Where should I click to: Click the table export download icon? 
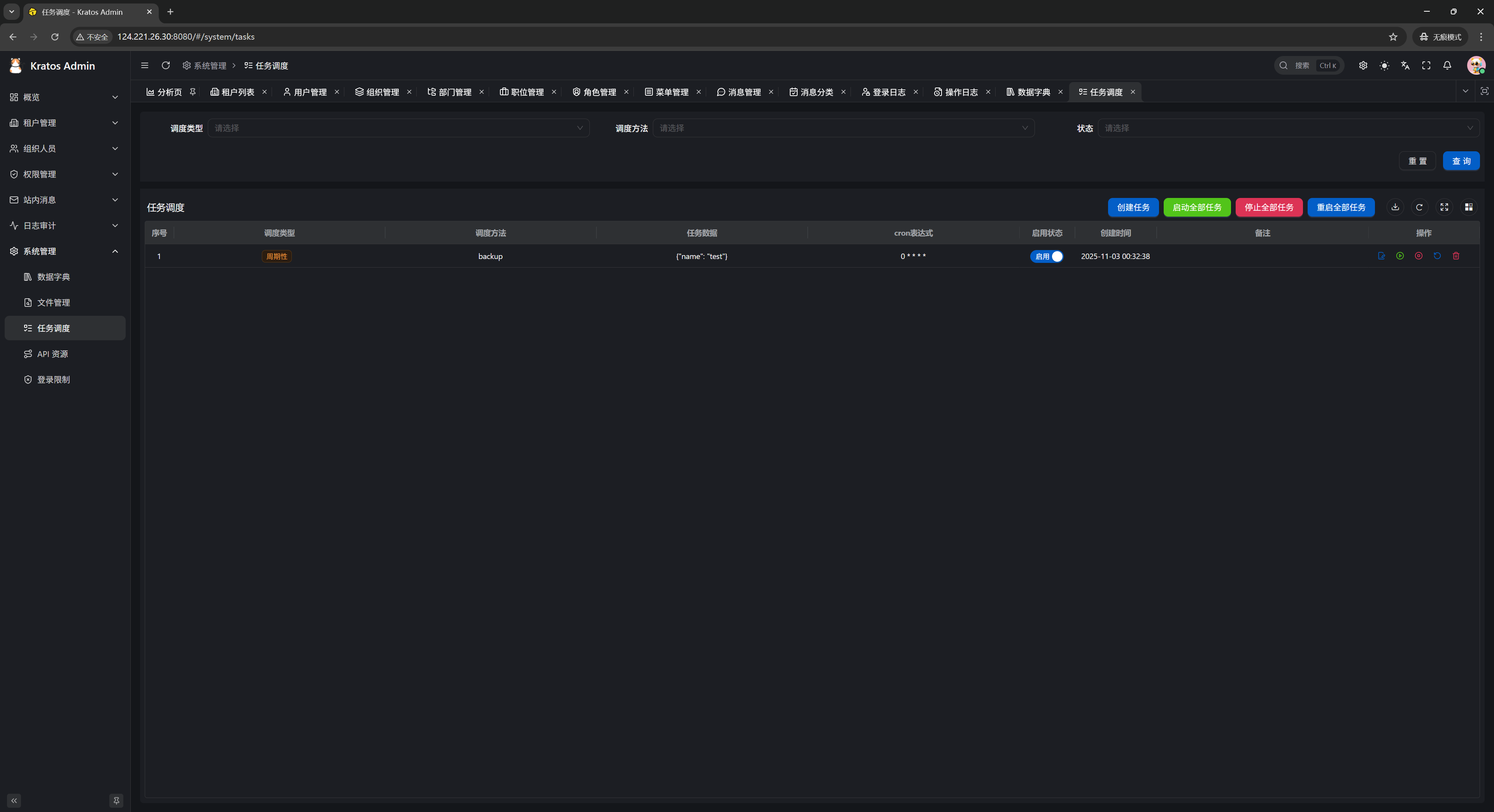[x=1395, y=207]
